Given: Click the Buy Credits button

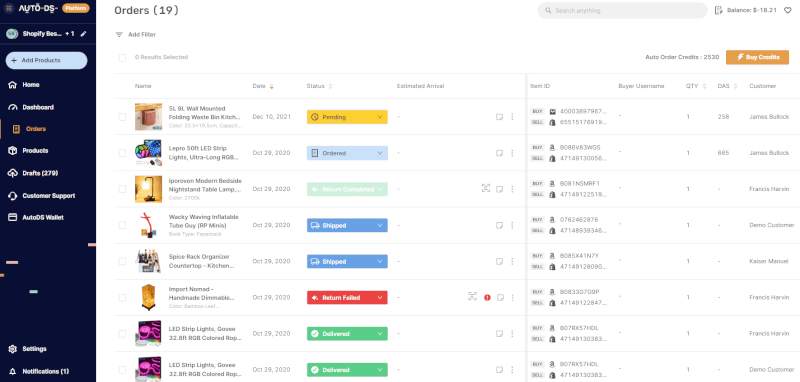Looking at the screenshot, I should 757,57.
